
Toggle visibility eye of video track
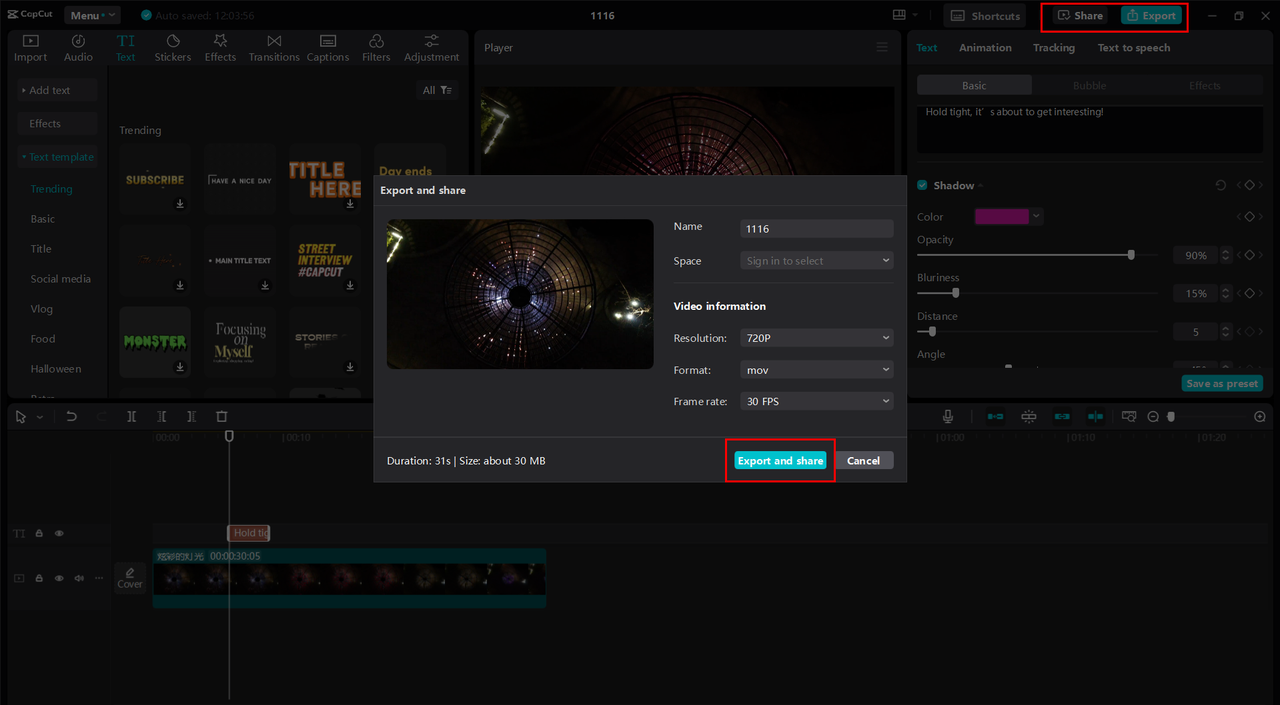click(x=59, y=578)
